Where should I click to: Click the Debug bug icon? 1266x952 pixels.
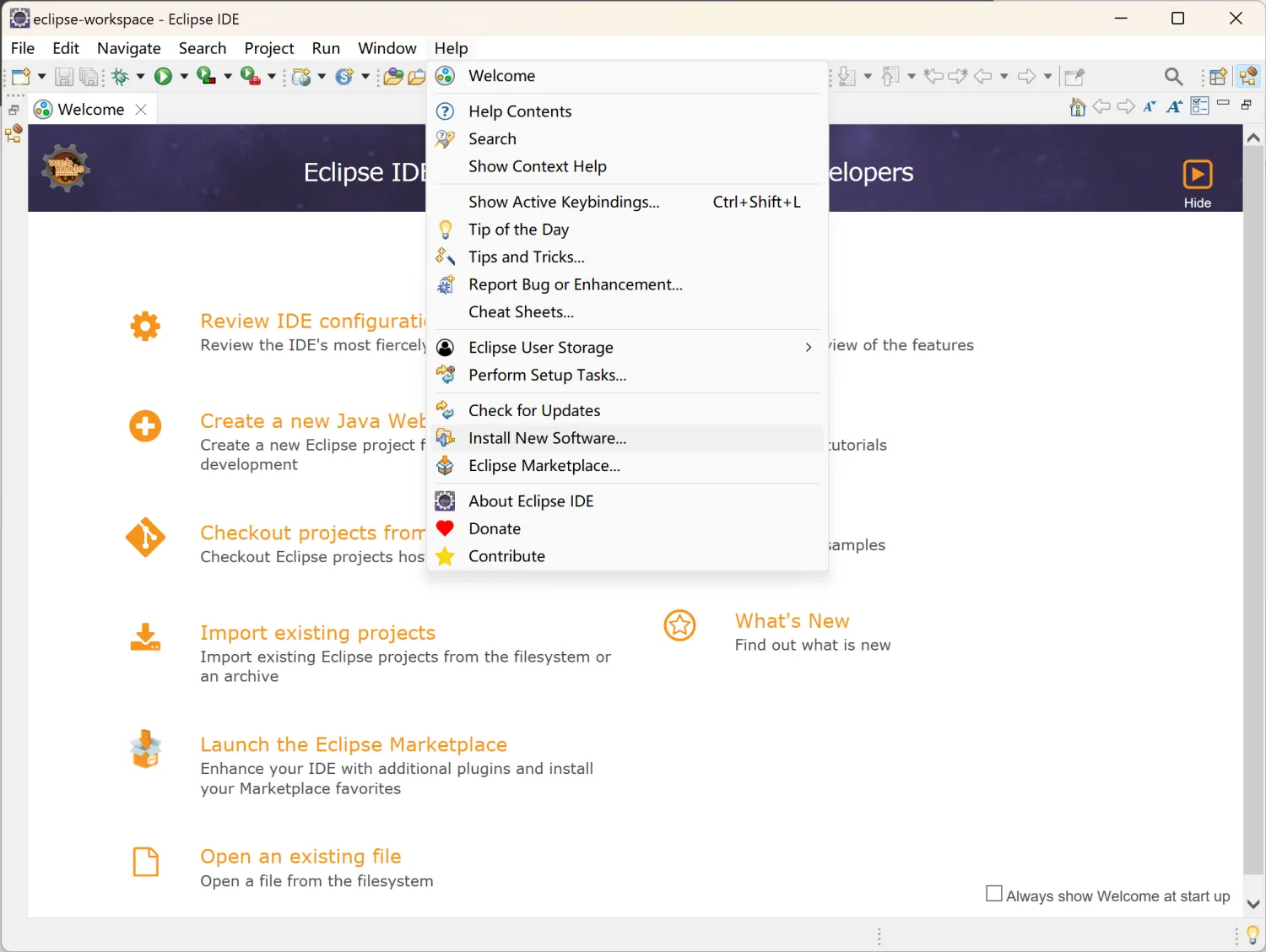(x=120, y=77)
